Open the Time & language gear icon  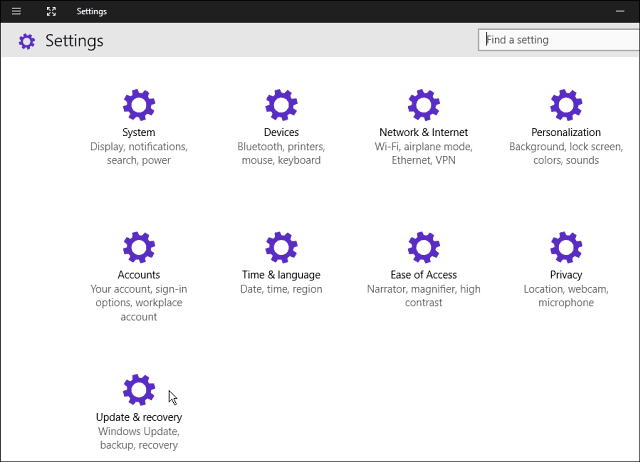(281, 247)
